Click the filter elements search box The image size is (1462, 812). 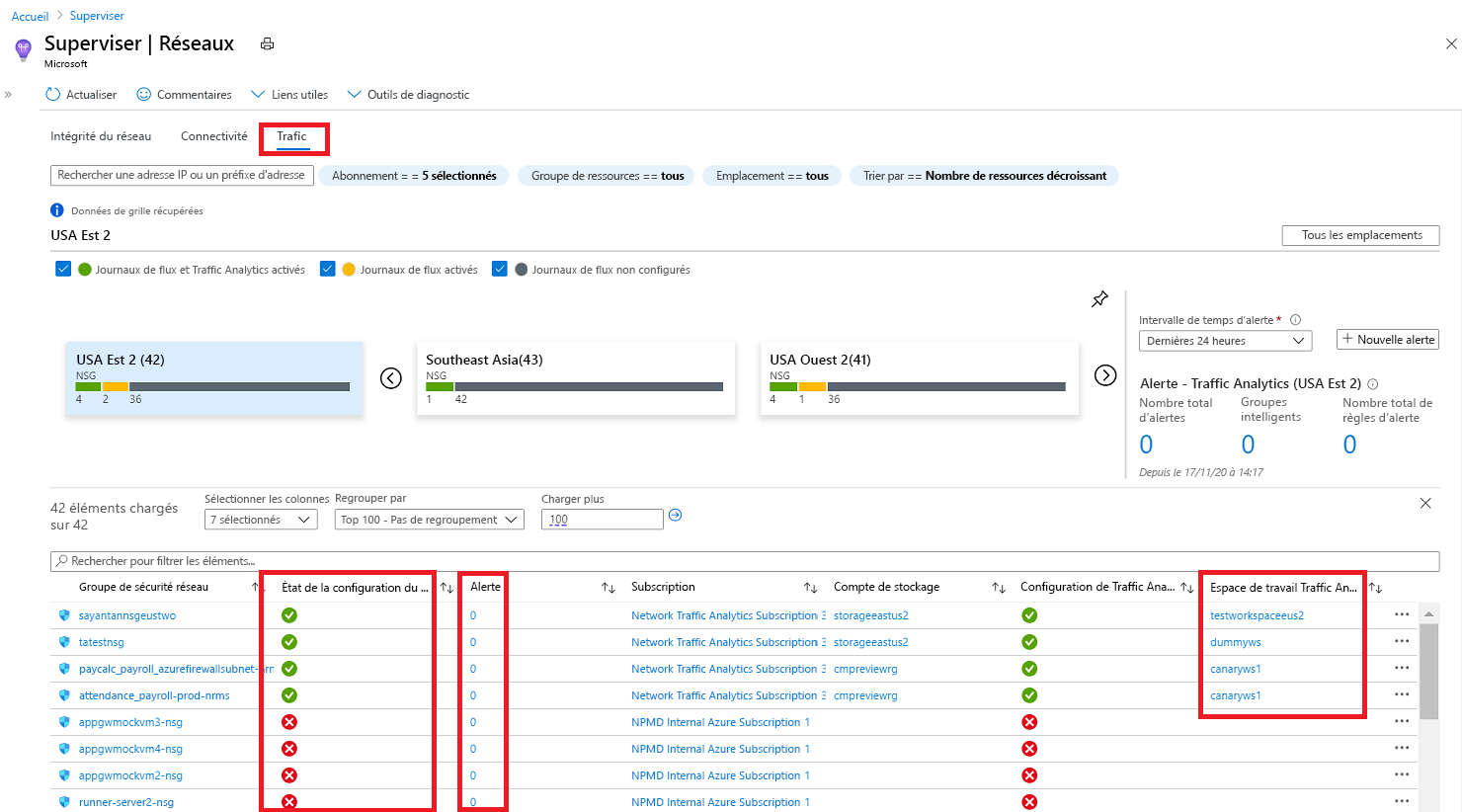(x=745, y=561)
